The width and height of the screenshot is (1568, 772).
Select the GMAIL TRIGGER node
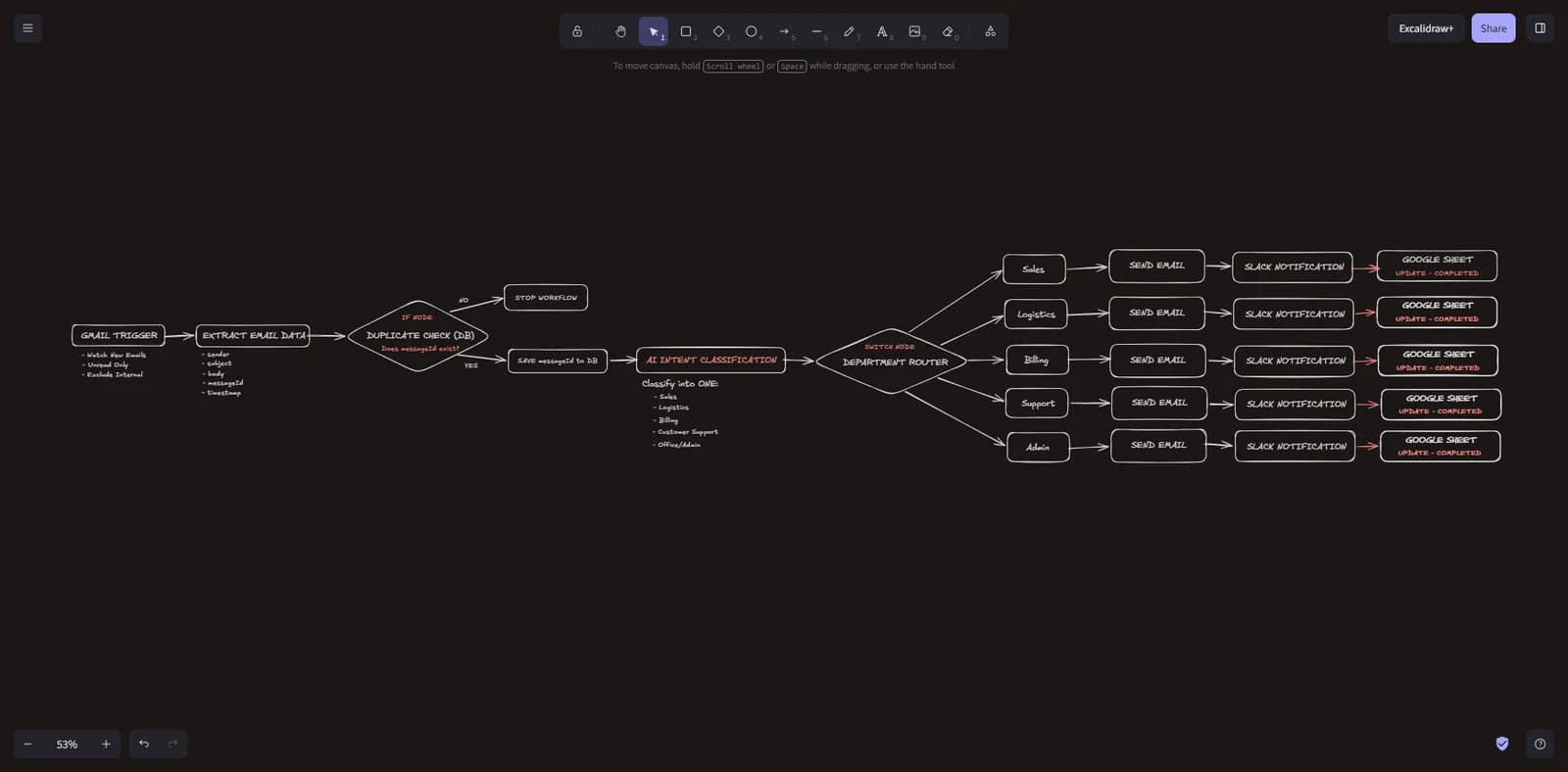[x=119, y=335]
